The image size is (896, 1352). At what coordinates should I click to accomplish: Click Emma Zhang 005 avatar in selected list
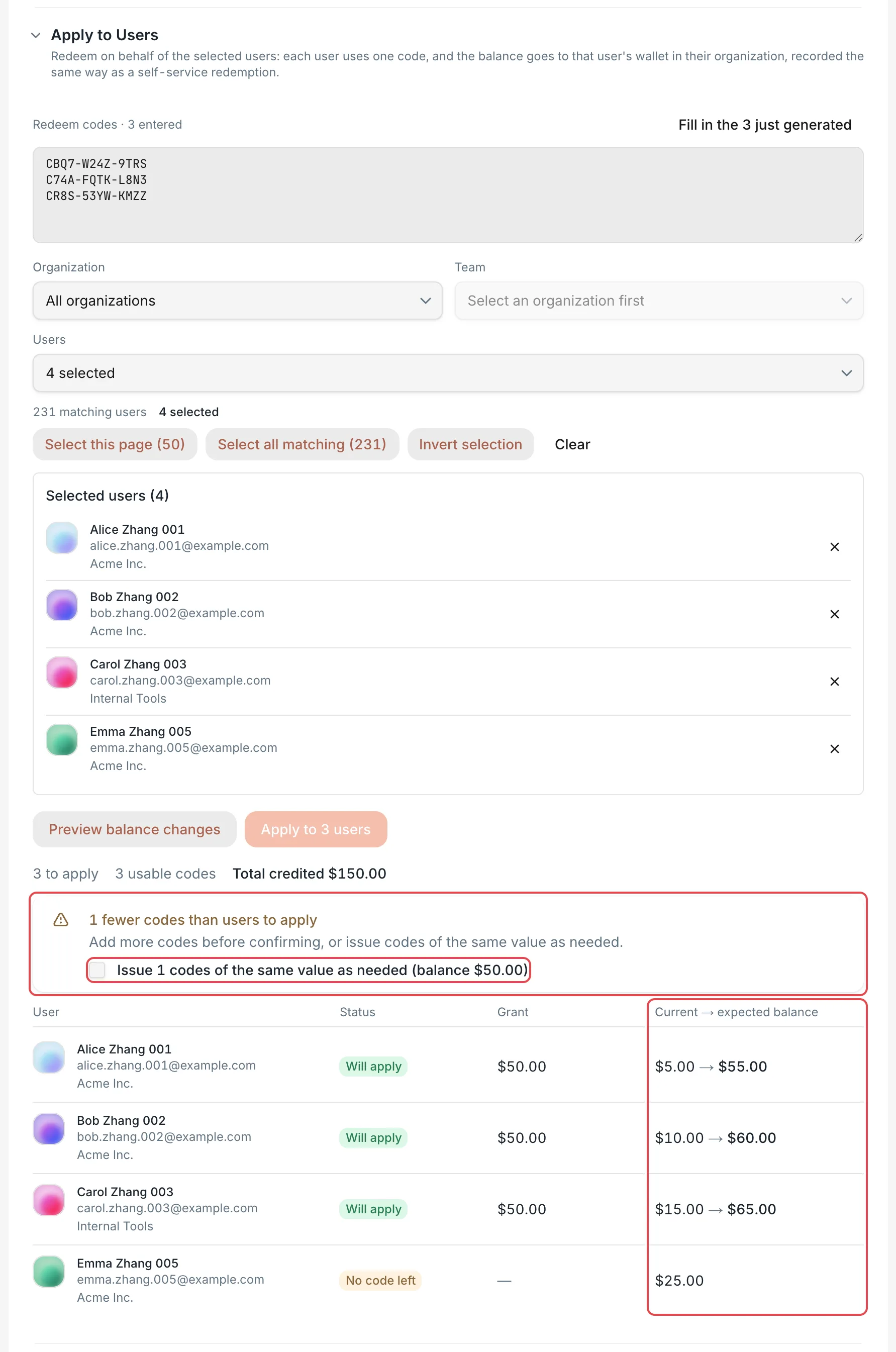(62, 740)
